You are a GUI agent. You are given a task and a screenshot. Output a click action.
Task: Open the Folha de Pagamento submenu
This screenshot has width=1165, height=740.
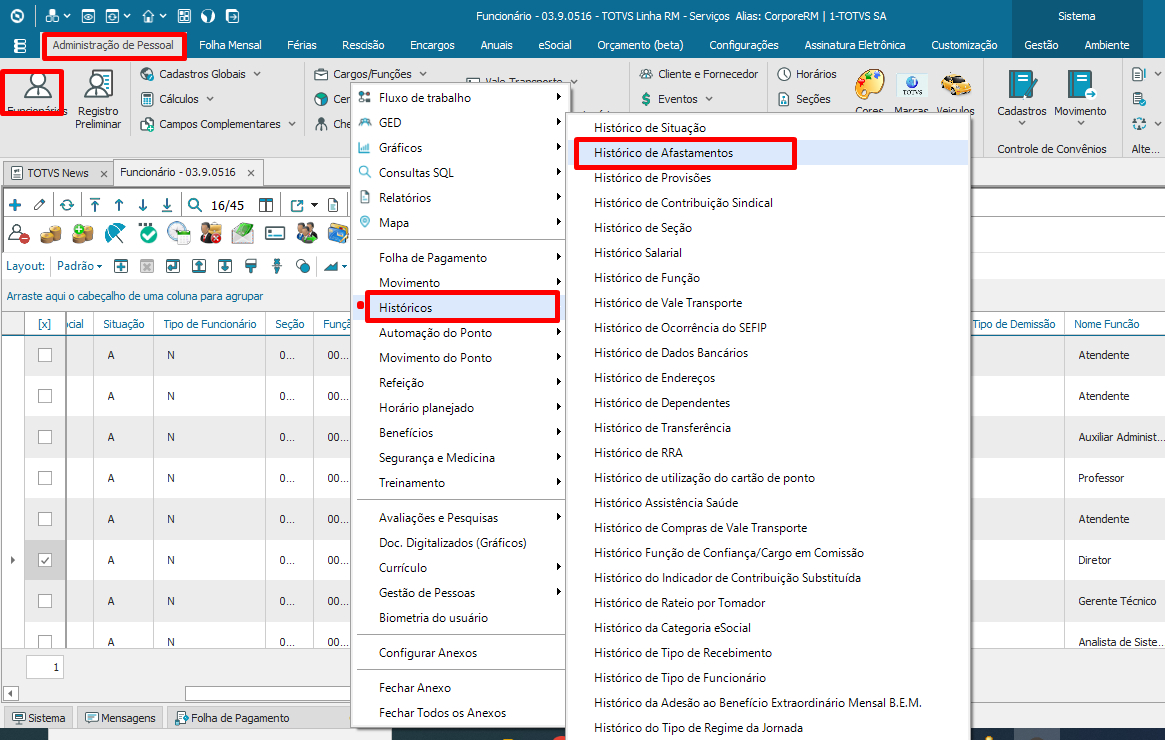pyautogui.click(x=461, y=258)
